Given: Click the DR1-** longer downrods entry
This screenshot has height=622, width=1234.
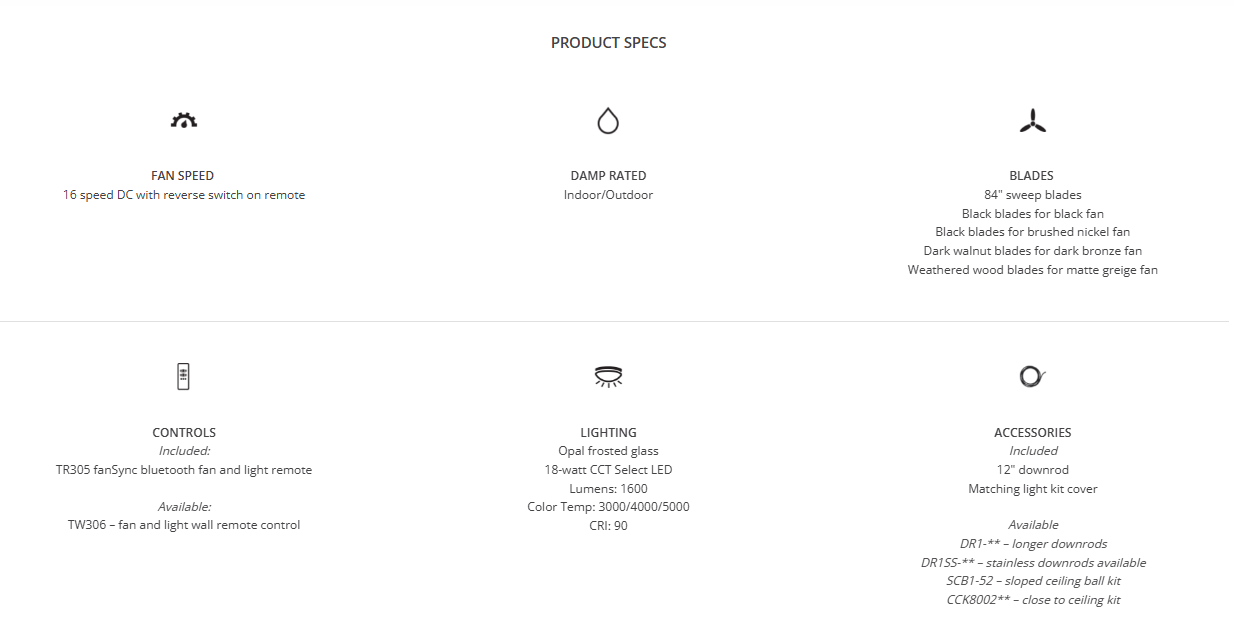Looking at the screenshot, I should pos(1033,544).
